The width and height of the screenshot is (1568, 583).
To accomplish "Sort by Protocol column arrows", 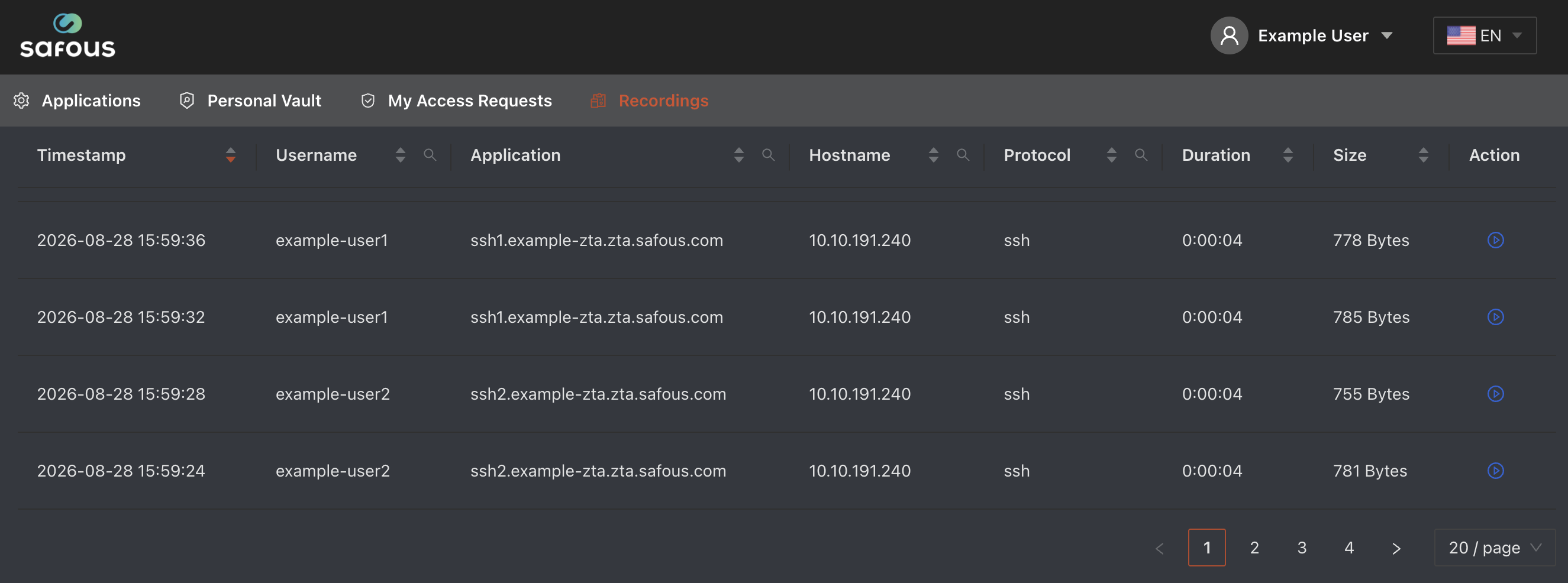I will click(x=1111, y=154).
